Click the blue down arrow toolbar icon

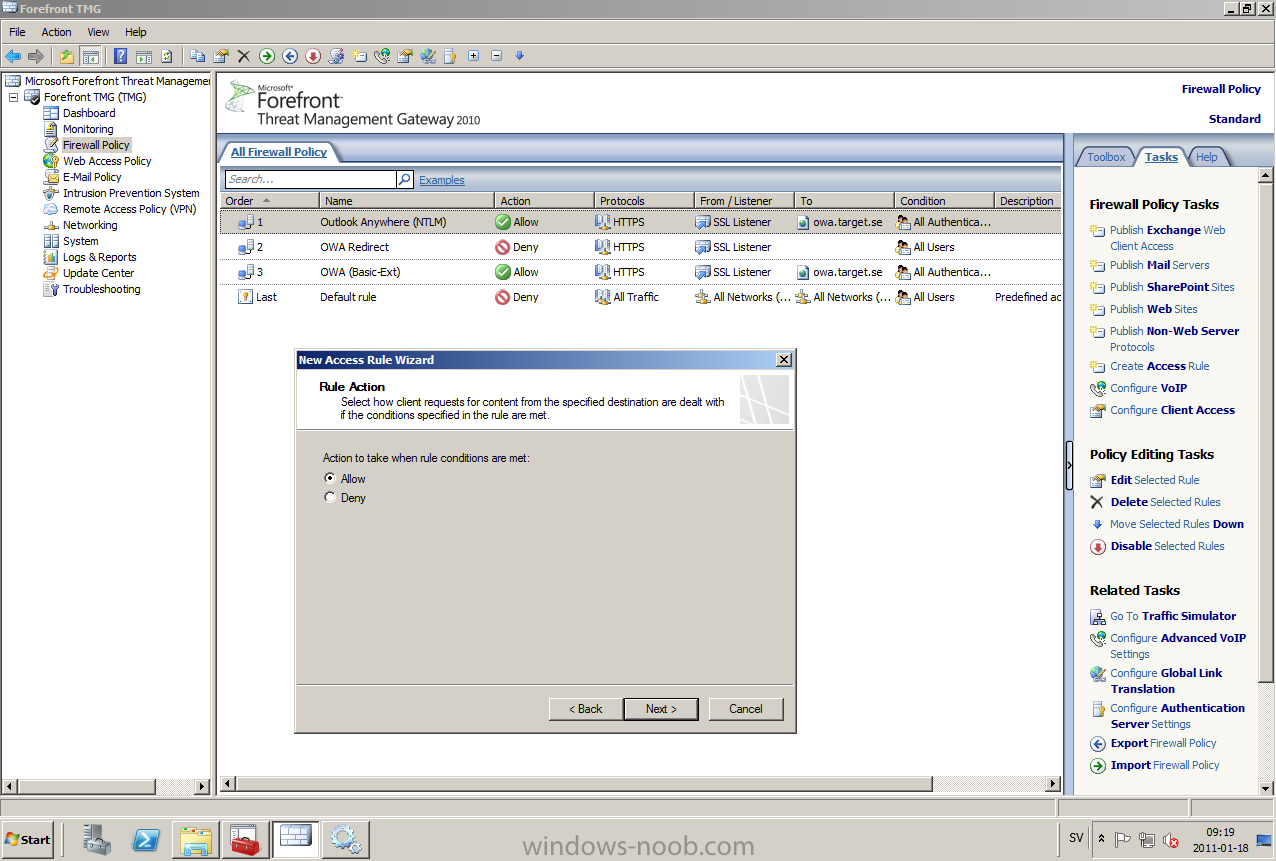point(519,56)
